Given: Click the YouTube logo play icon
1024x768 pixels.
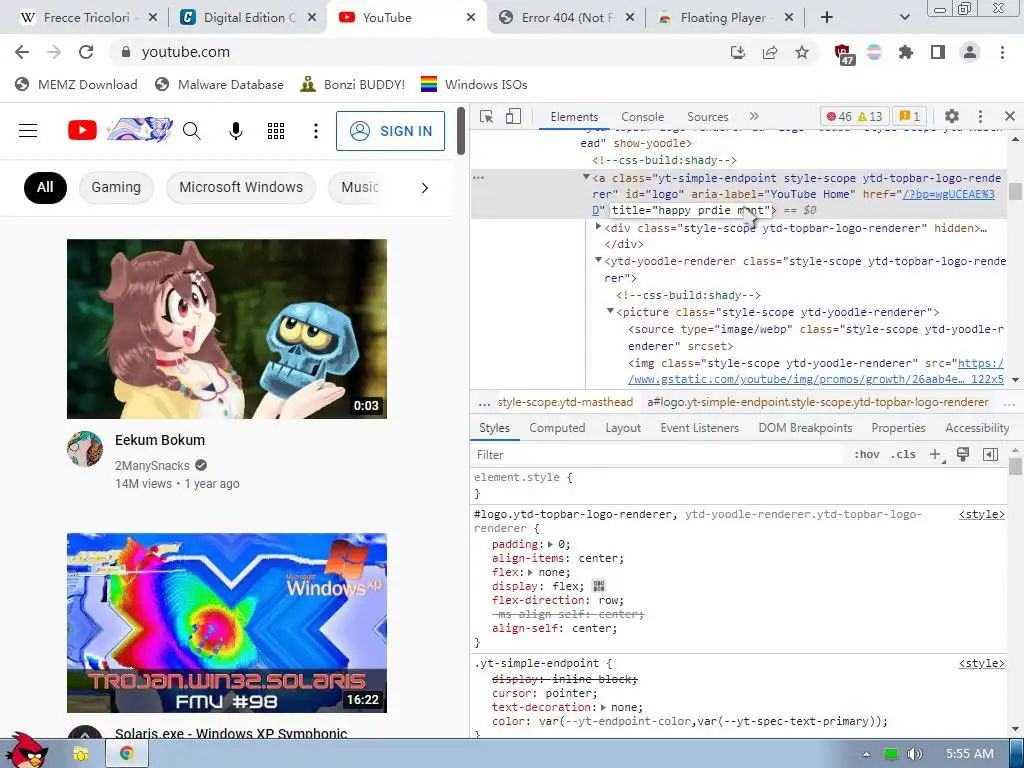Looking at the screenshot, I should coord(82,131).
